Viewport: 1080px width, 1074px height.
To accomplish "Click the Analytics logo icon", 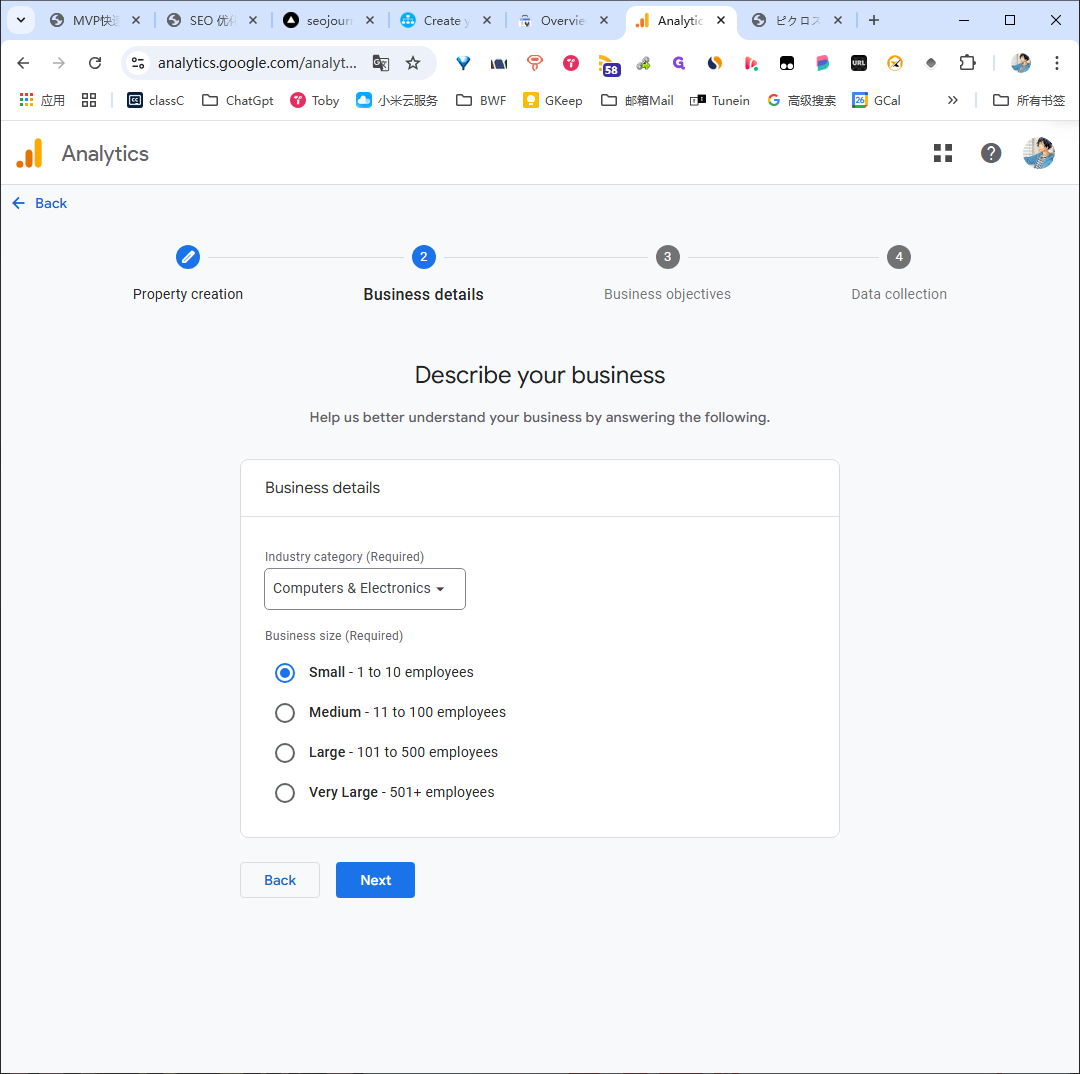I will (x=30, y=153).
